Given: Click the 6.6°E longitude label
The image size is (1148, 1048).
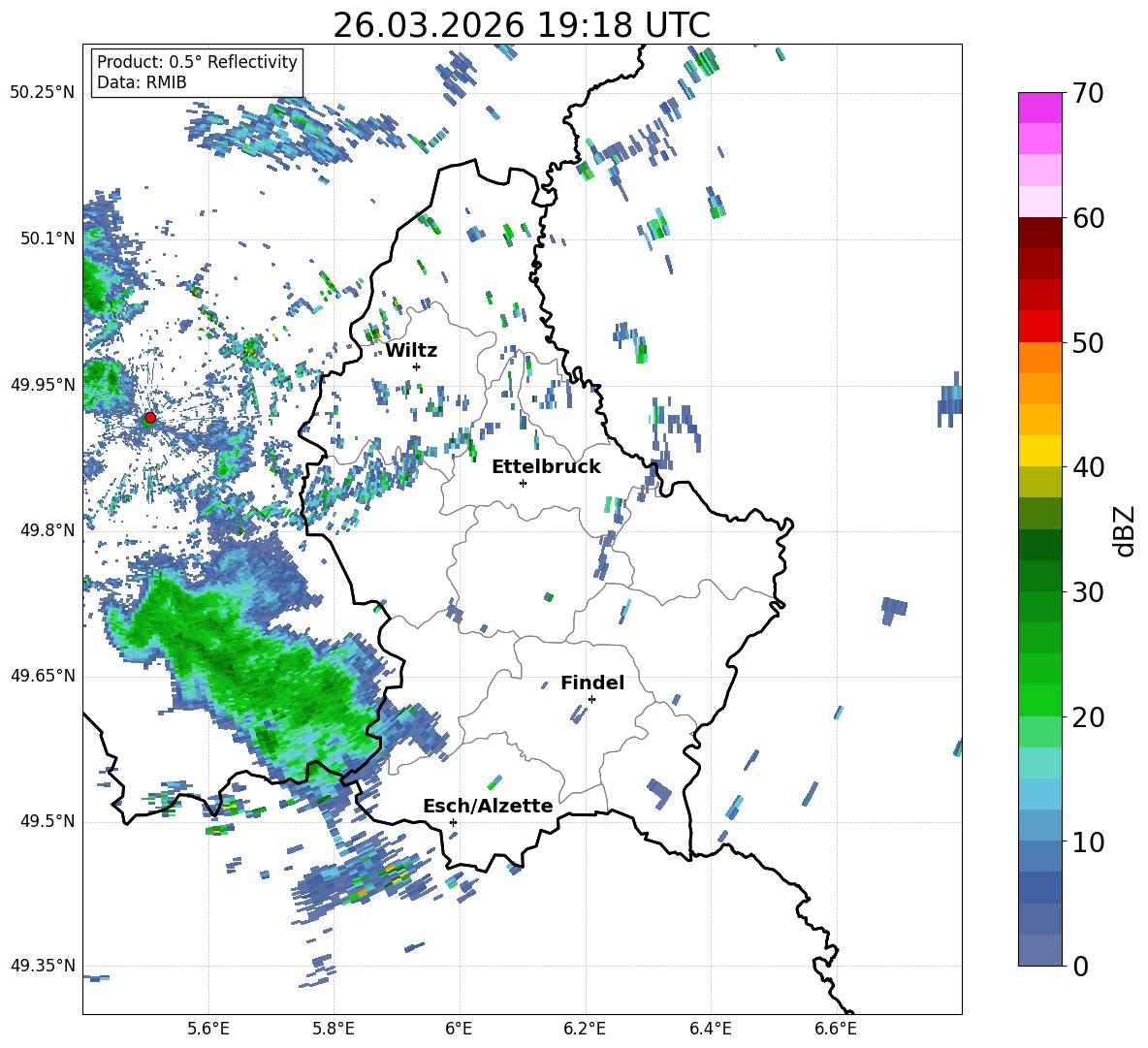Looking at the screenshot, I should [x=836, y=1029].
